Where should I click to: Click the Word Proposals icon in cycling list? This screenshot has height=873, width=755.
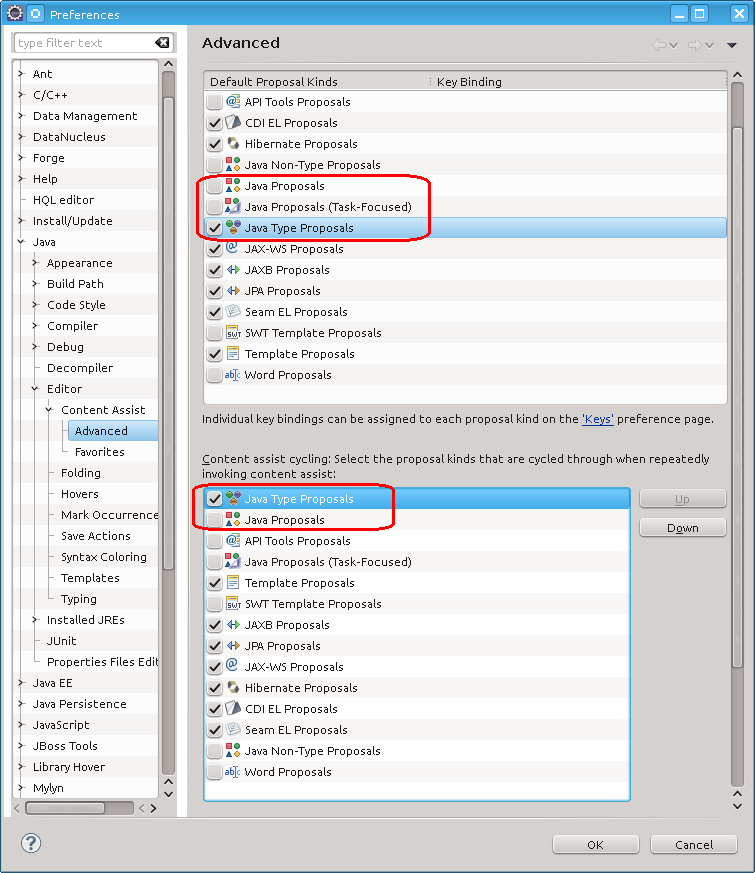(233, 772)
